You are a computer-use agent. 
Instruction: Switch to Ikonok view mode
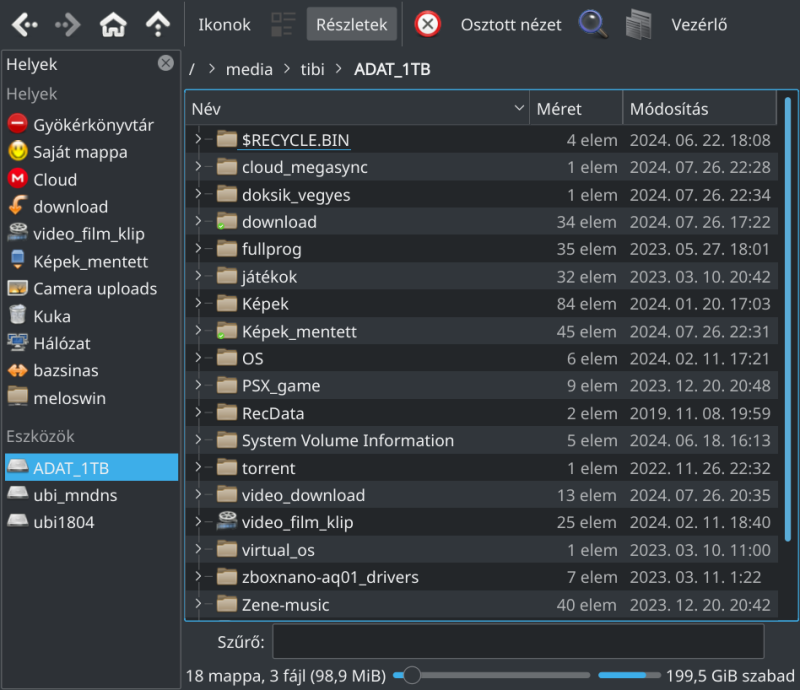(224, 24)
